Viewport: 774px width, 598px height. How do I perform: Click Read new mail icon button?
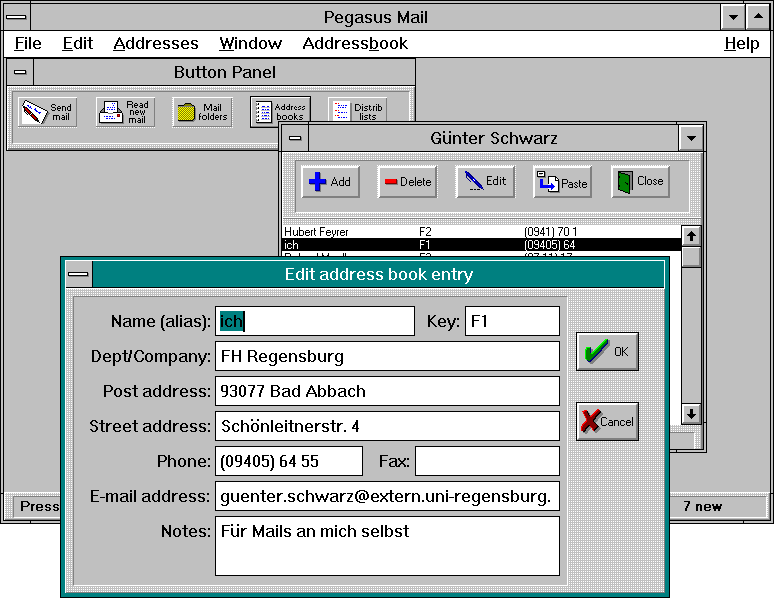pyautogui.click(x=125, y=112)
